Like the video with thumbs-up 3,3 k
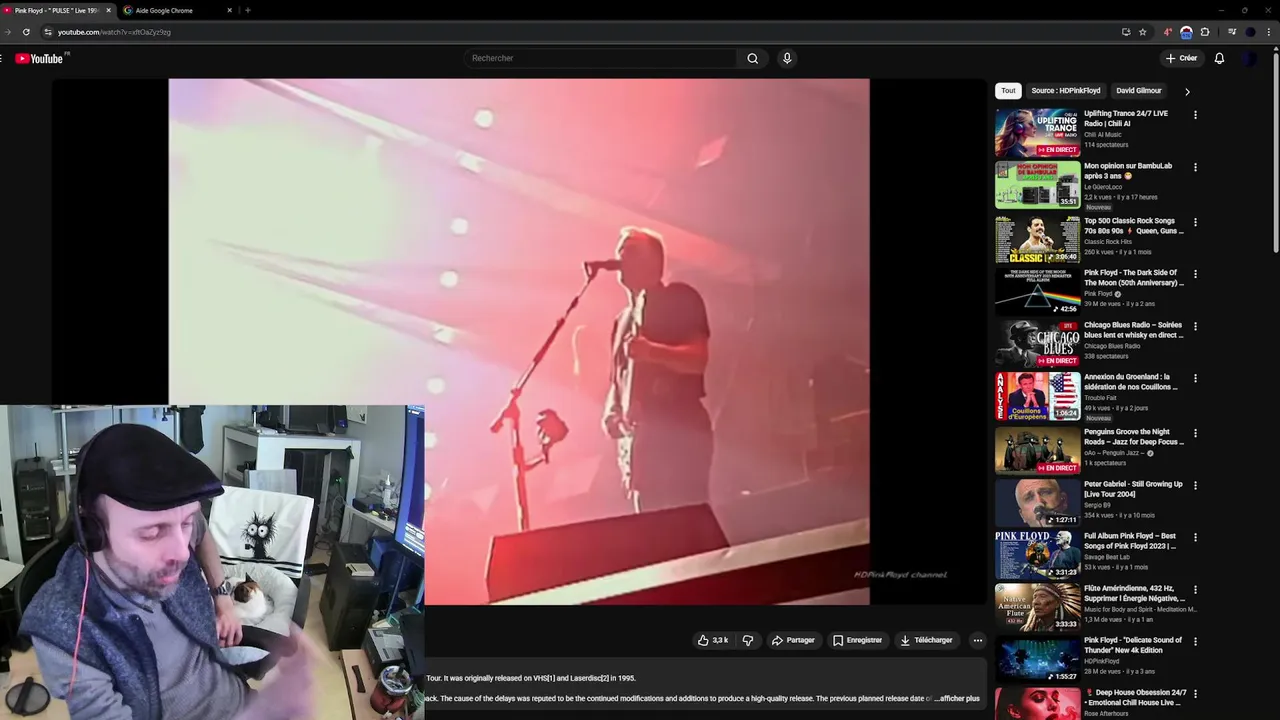 [713, 640]
